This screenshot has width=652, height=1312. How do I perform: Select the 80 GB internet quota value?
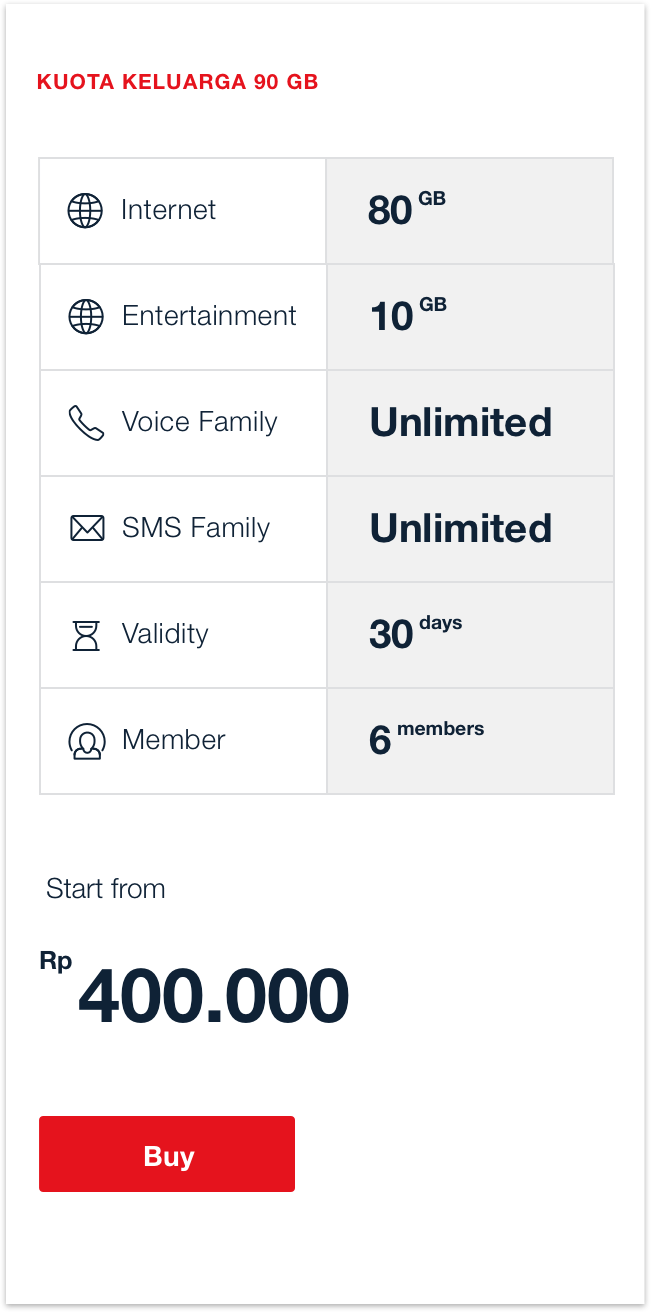tap(406, 209)
